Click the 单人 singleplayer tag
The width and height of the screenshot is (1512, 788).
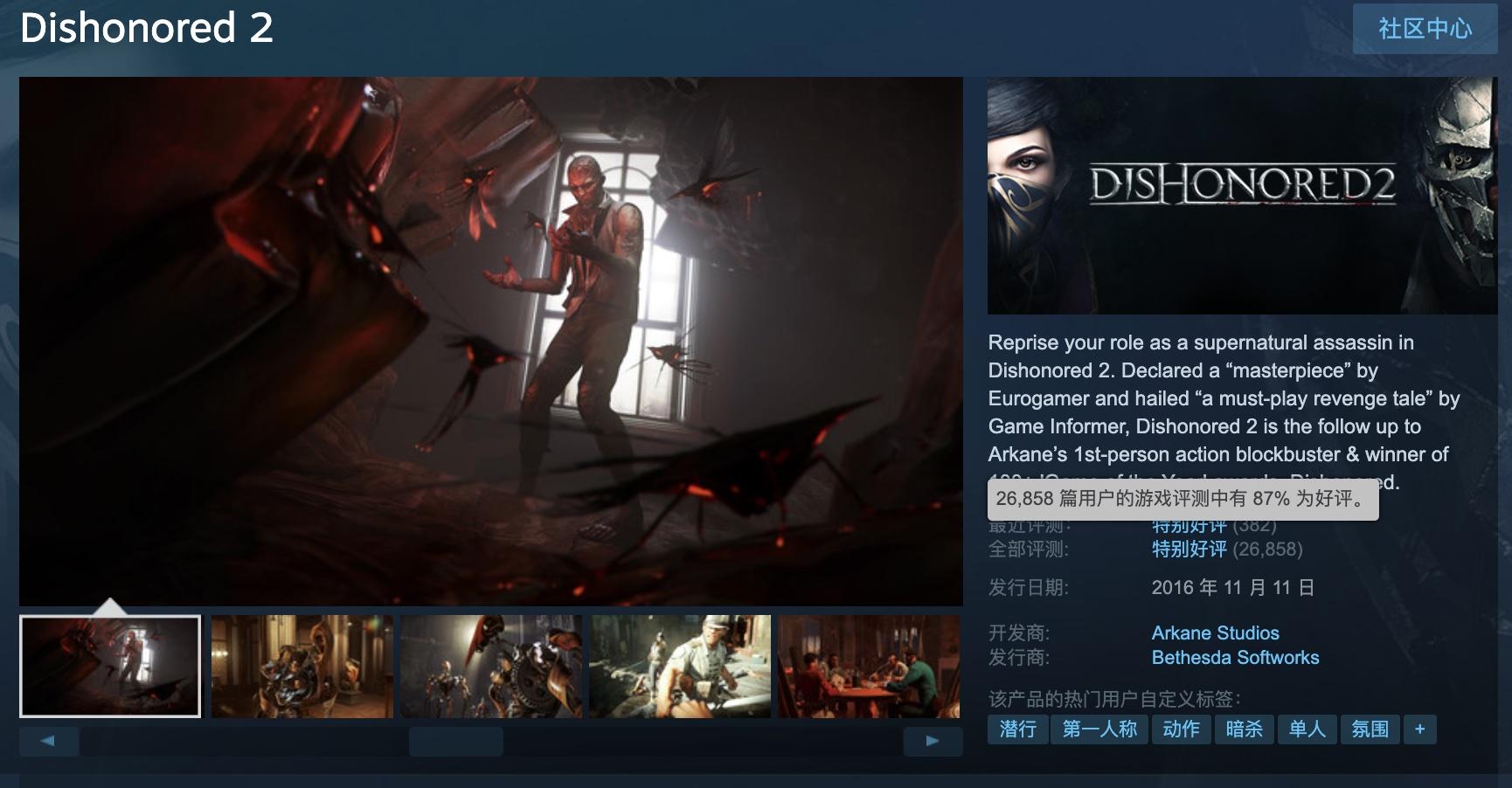pos(1307,729)
